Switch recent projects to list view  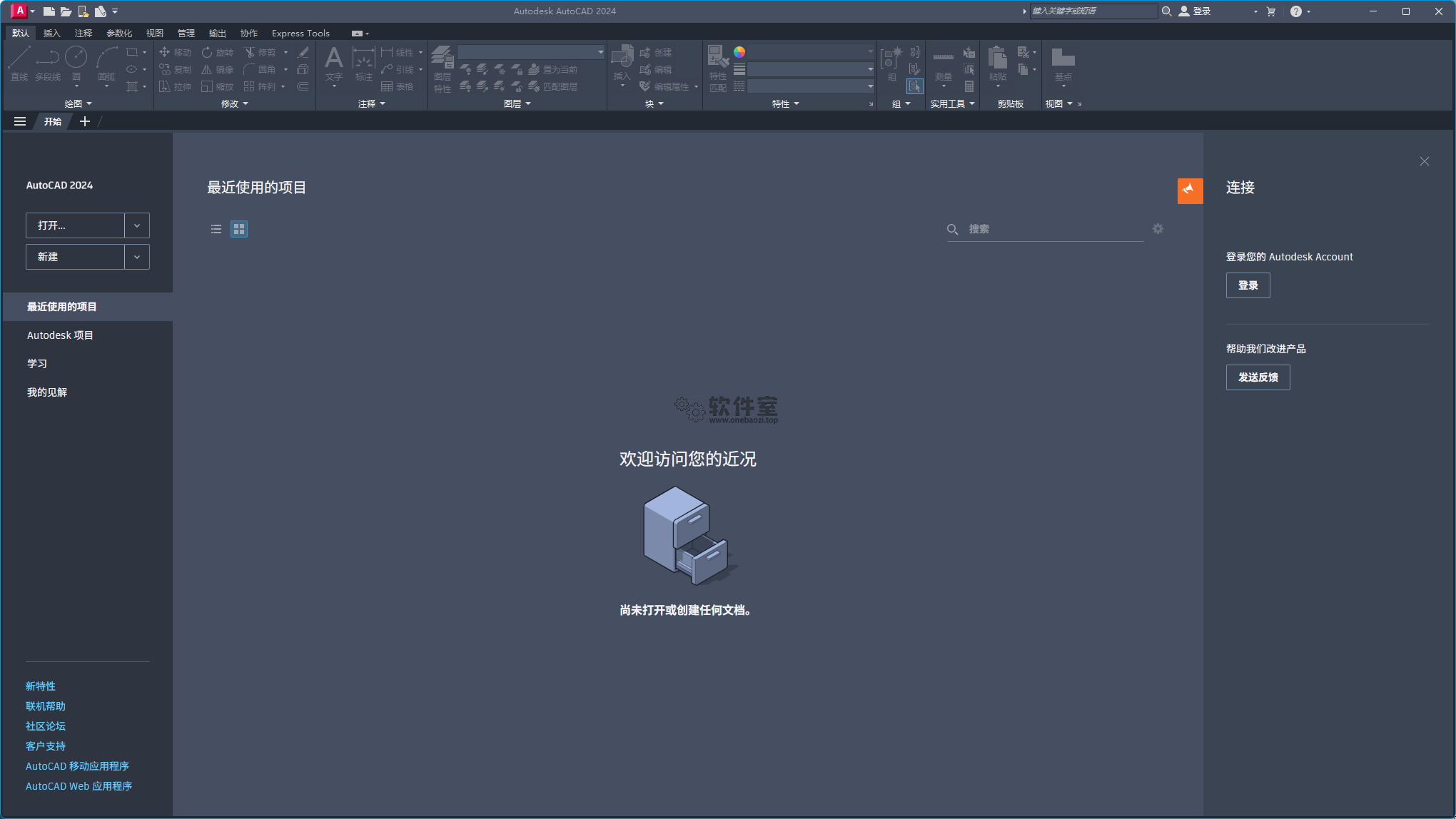tap(216, 229)
